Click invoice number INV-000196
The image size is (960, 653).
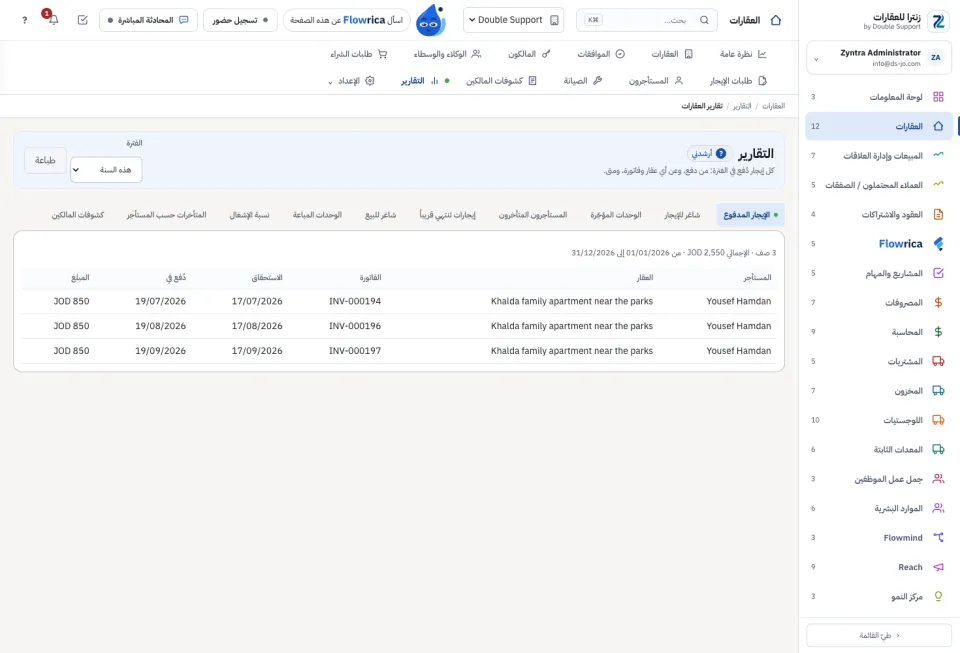pyautogui.click(x=355, y=326)
